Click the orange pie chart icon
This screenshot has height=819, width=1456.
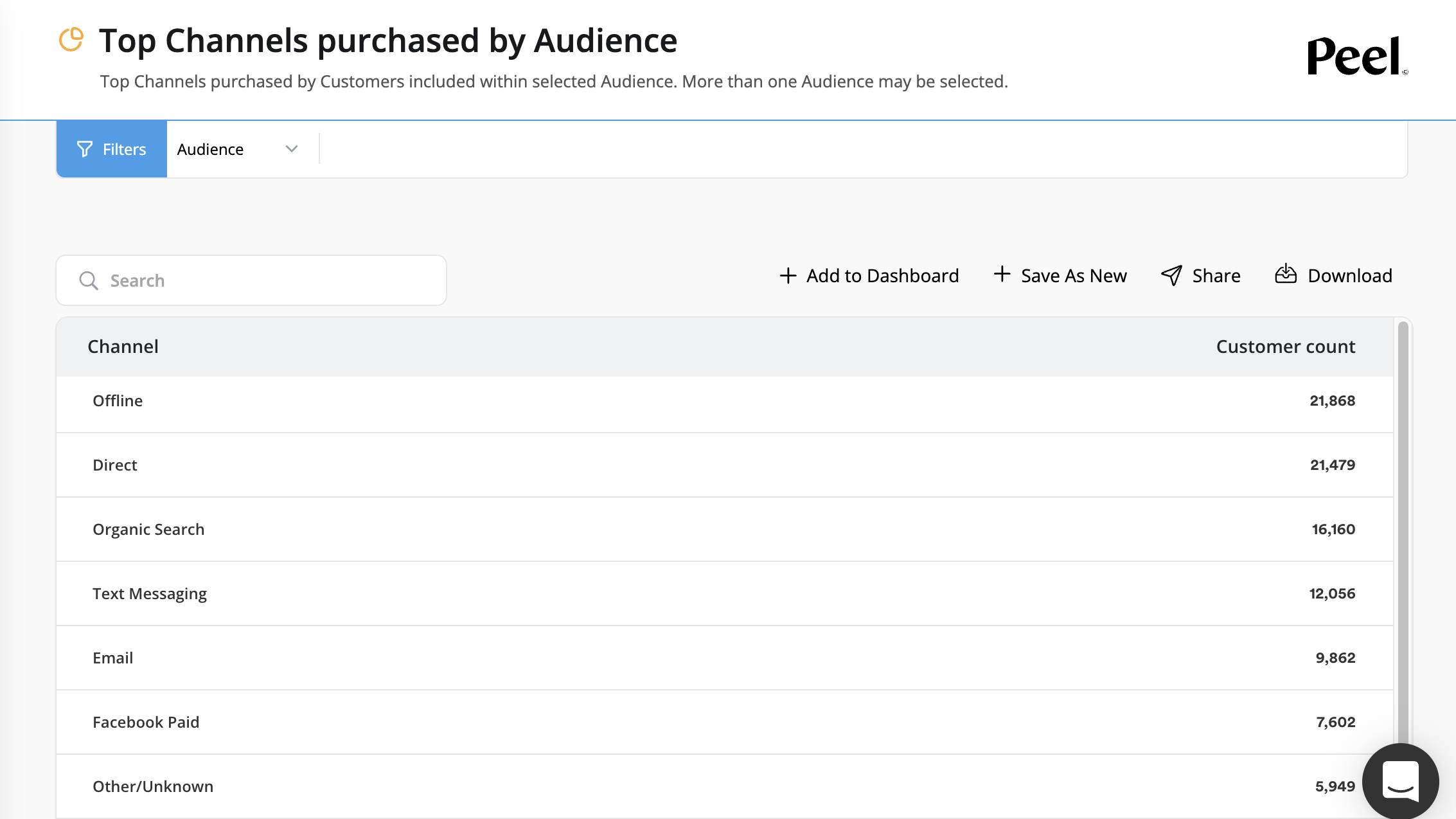(71, 40)
